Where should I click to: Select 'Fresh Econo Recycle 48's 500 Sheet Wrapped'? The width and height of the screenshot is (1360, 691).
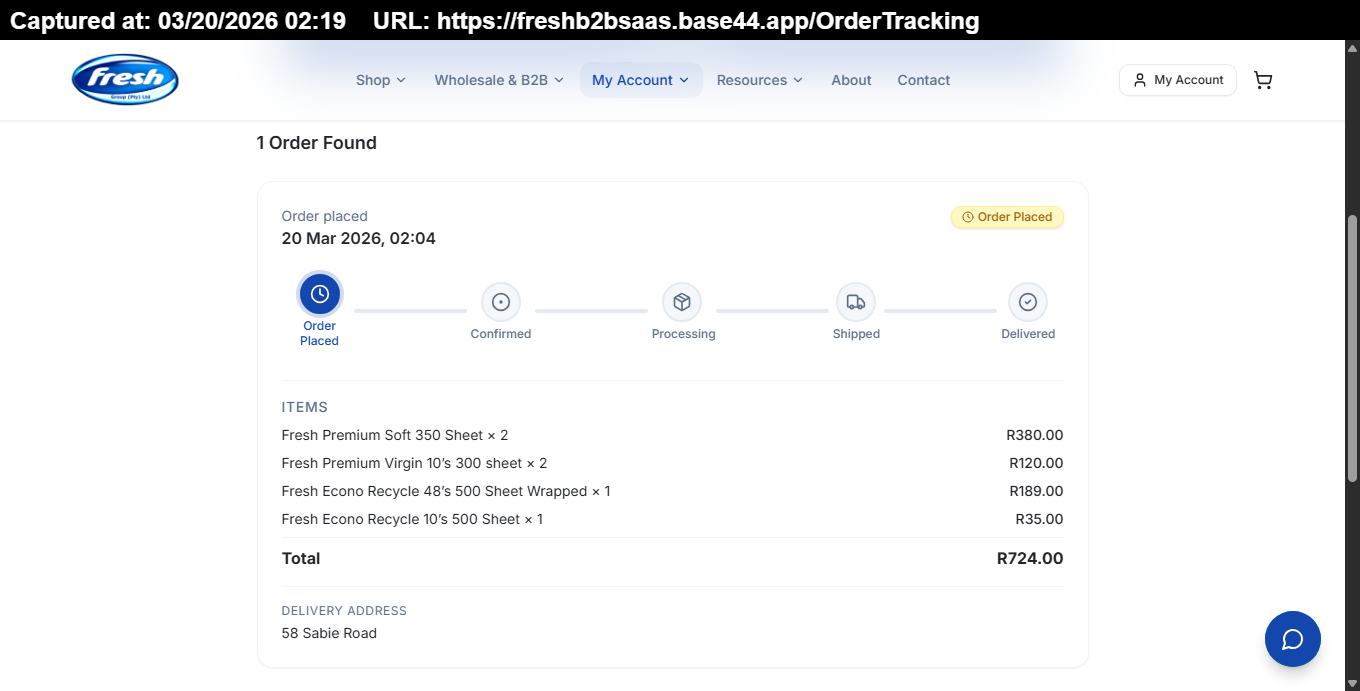pyautogui.click(x=446, y=491)
